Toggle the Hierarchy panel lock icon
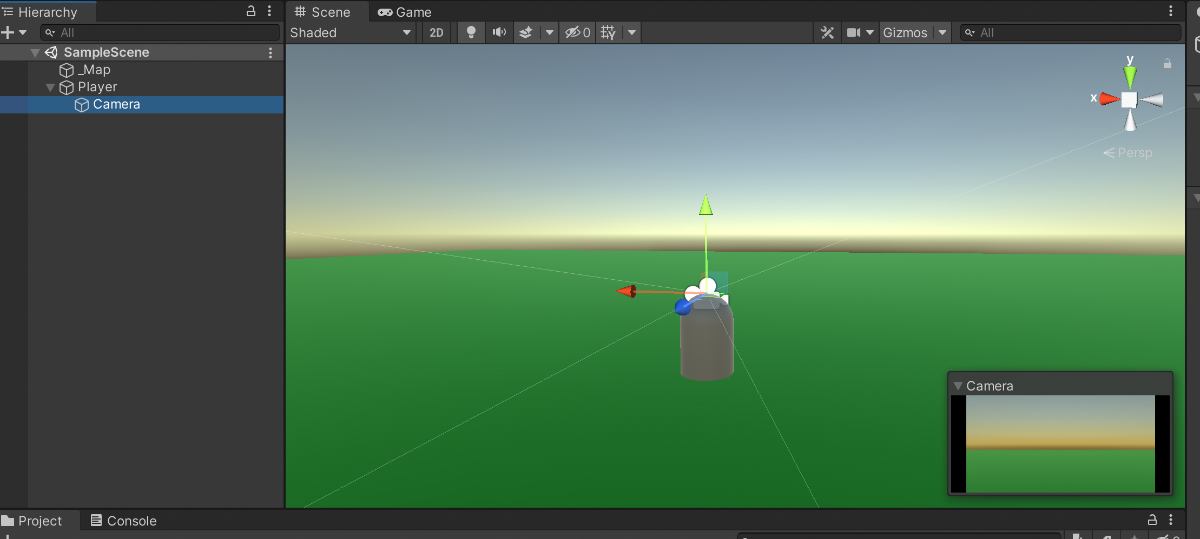The height and width of the screenshot is (539, 1200). [251, 12]
